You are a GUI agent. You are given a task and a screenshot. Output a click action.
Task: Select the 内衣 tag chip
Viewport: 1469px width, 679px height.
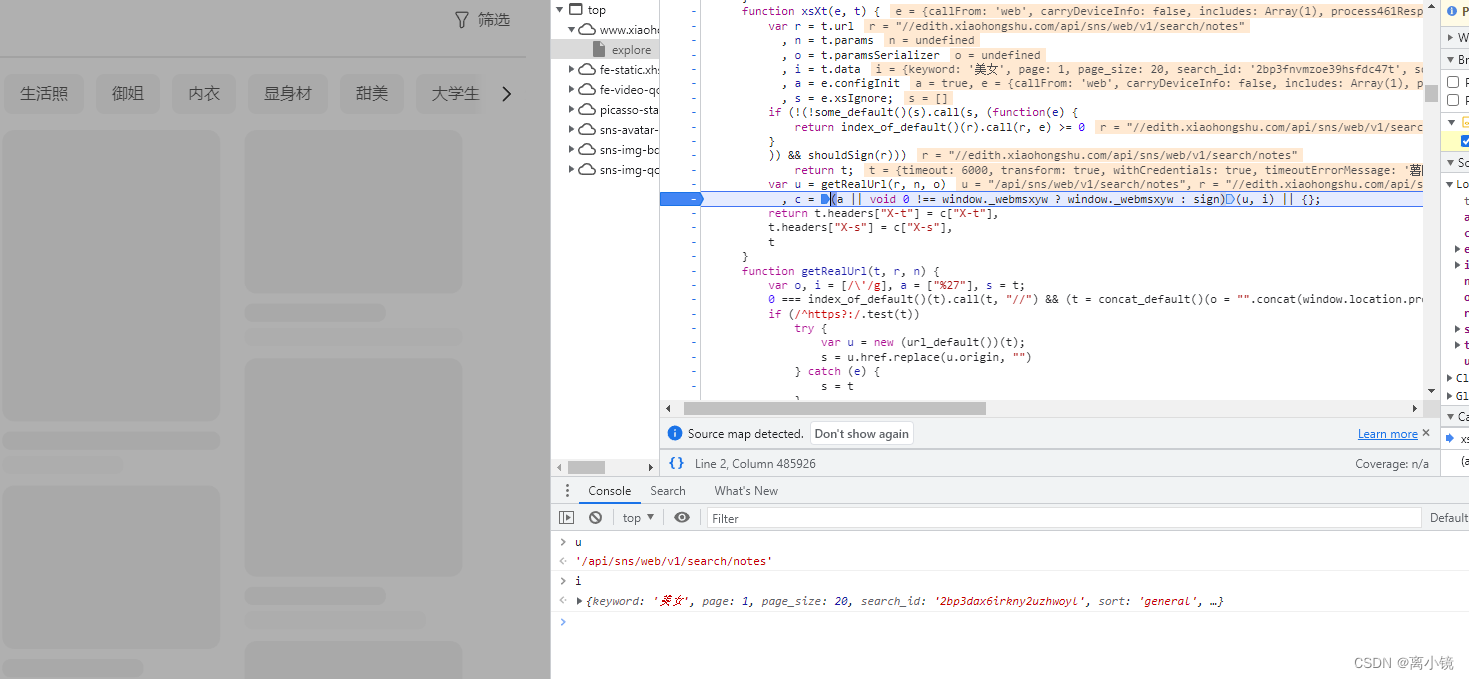pyautogui.click(x=204, y=93)
